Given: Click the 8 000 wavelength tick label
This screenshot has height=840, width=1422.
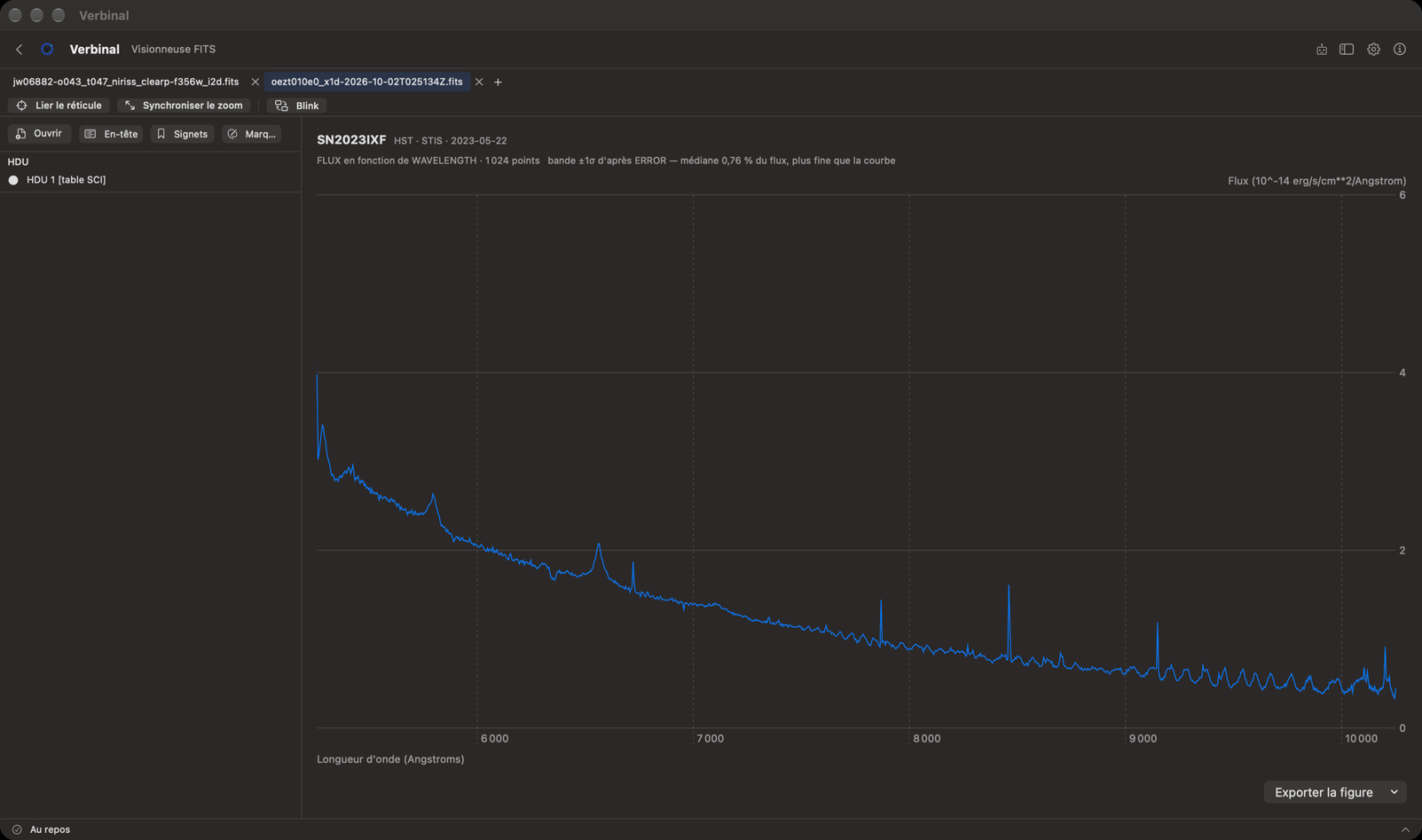Looking at the screenshot, I should (x=927, y=739).
